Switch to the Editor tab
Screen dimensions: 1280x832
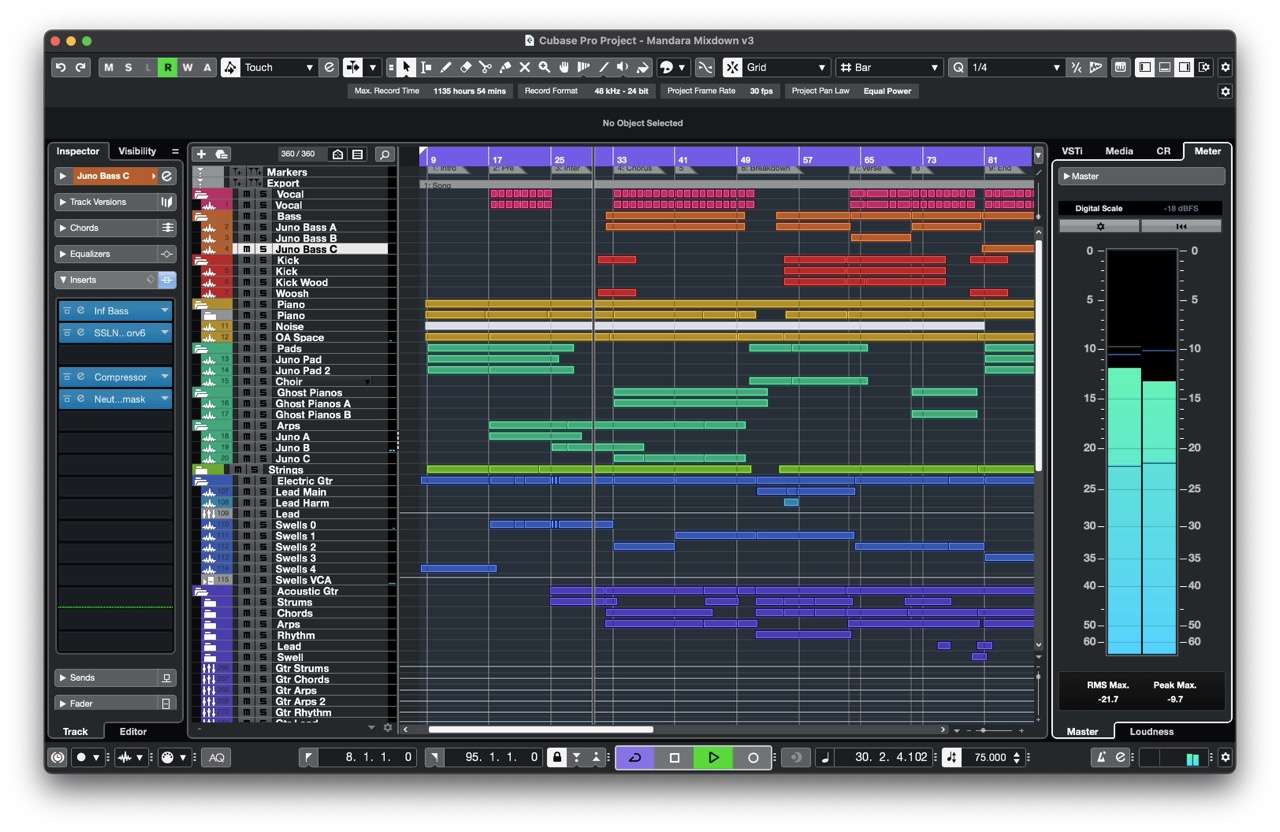pyautogui.click(x=133, y=732)
